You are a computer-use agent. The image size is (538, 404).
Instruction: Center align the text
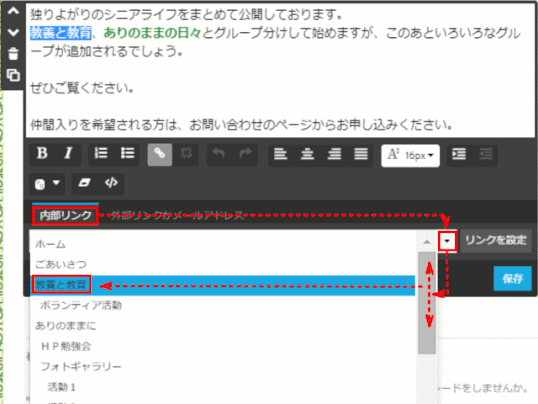(x=307, y=154)
